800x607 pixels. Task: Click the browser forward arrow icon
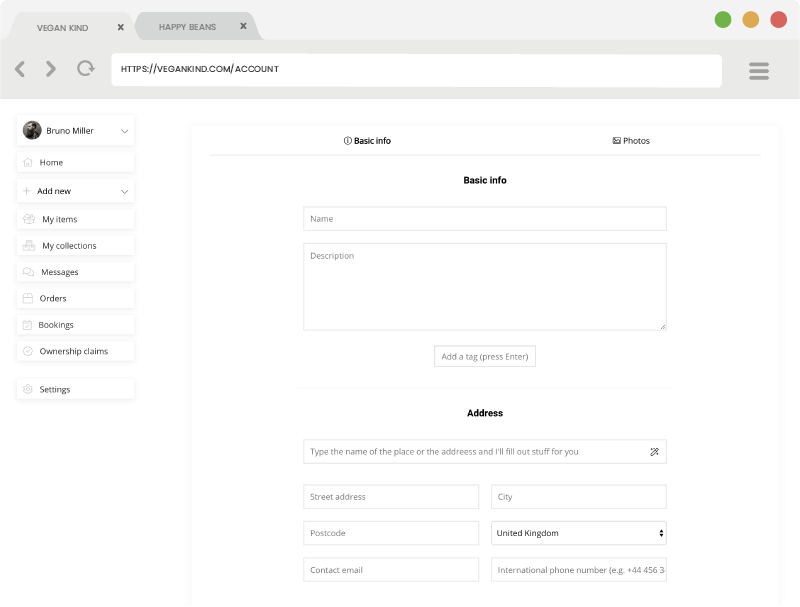tap(51, 69)
